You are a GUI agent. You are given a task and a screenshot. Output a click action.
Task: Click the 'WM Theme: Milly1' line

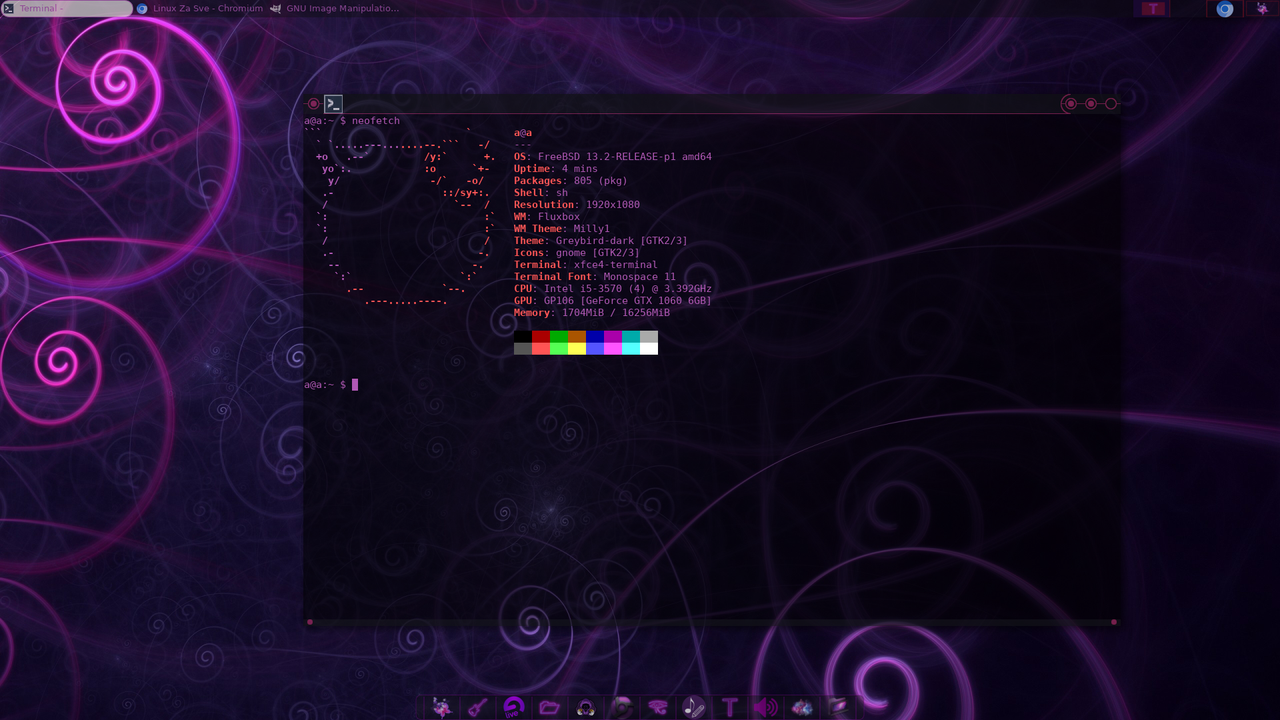pyautogui.click(x=562, y=229)
